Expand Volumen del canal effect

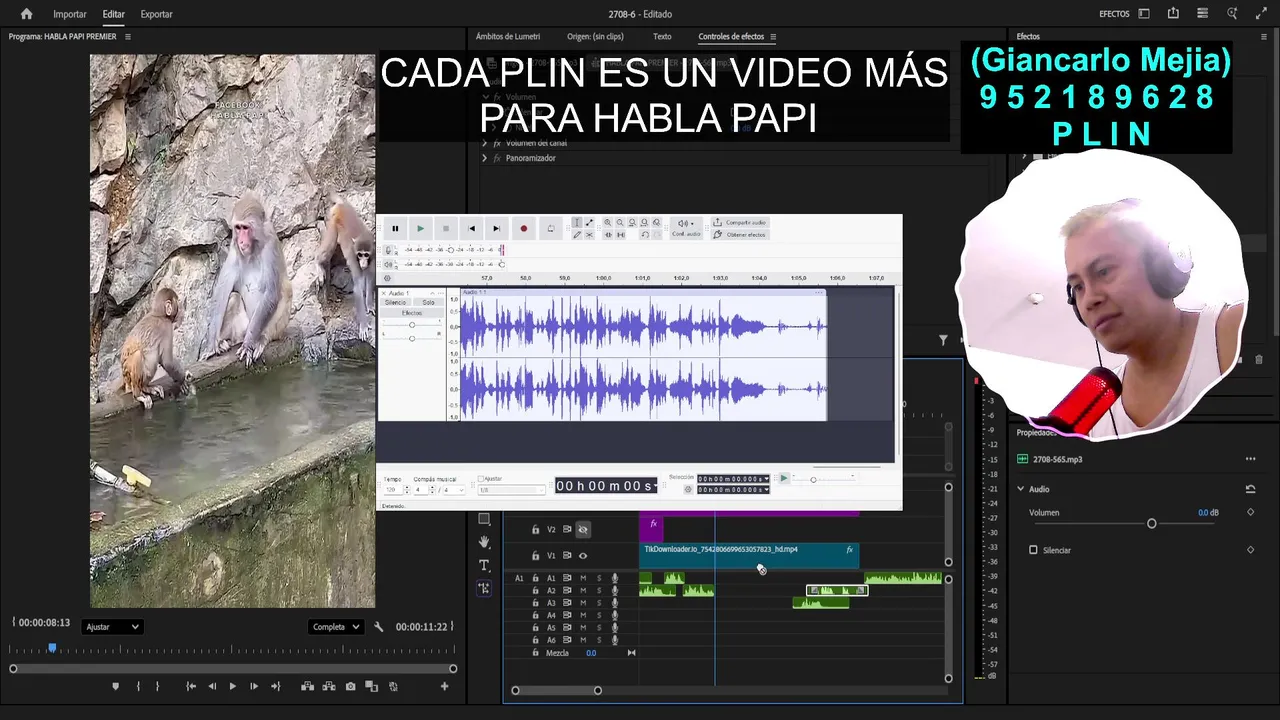pos(485,143)
